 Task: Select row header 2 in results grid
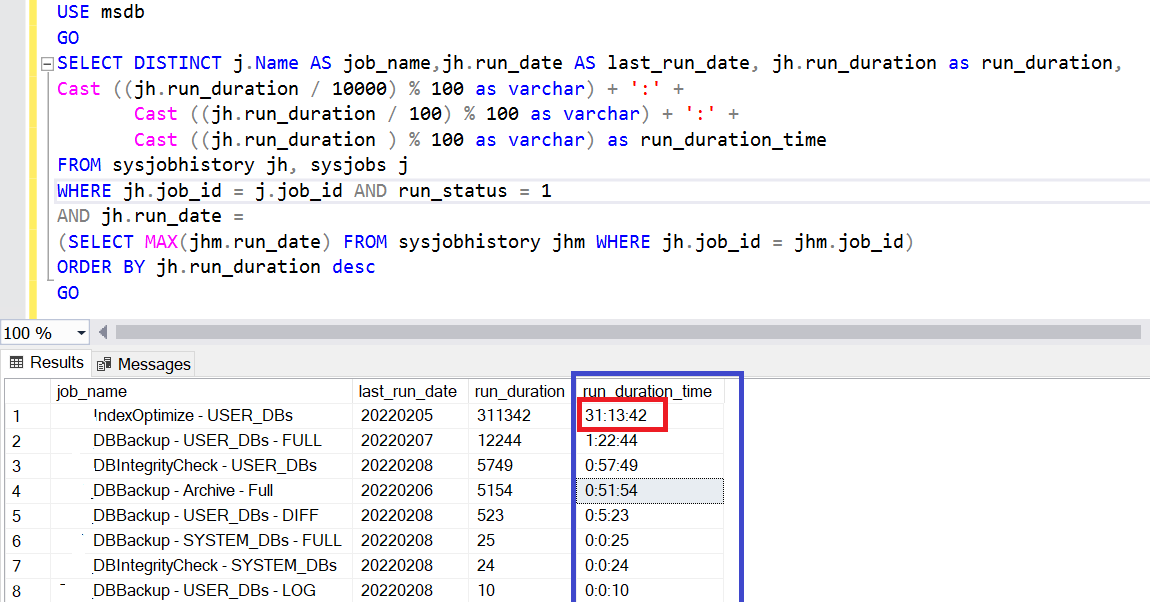(28, 441)
